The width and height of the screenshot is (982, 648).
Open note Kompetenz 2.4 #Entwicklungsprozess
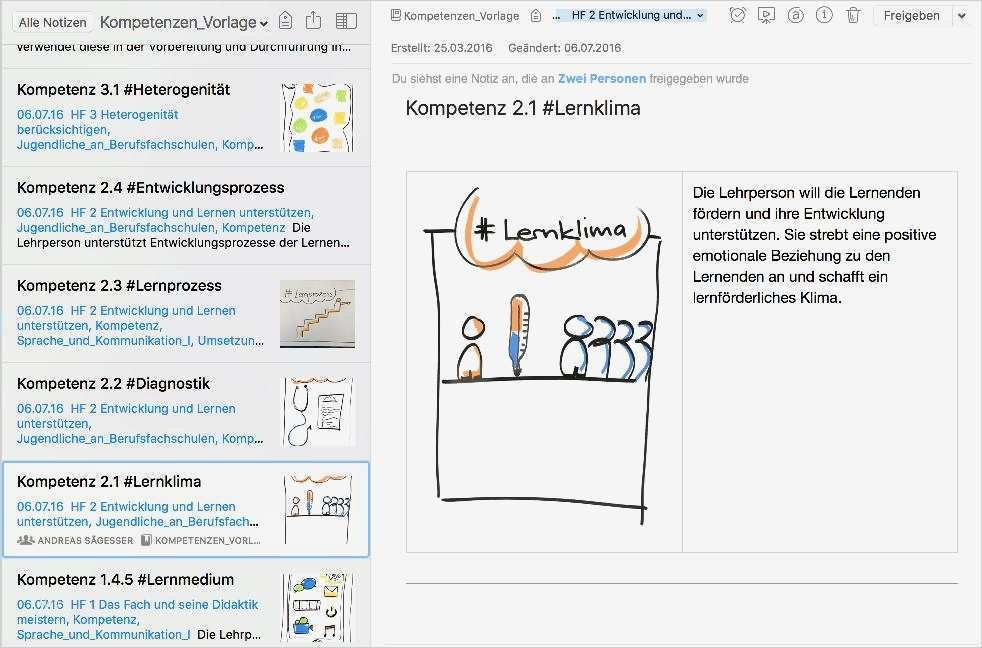(187, 215)
